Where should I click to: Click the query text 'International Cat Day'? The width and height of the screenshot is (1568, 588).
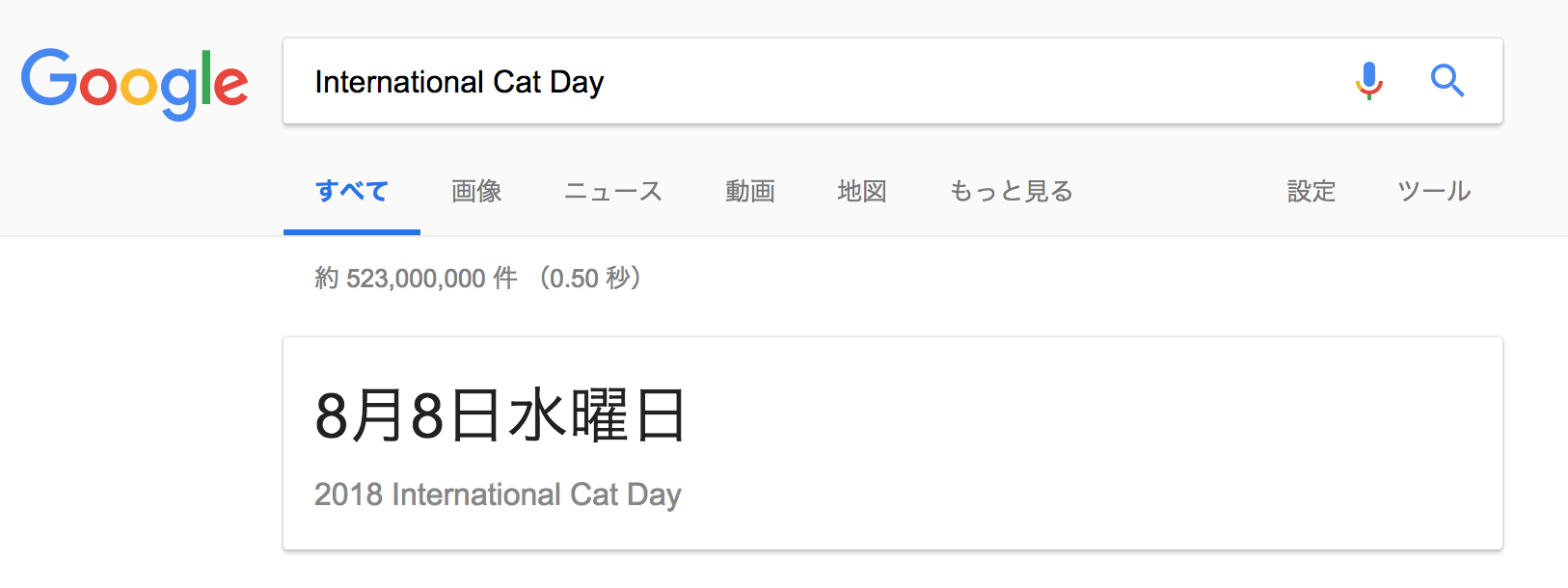459,82
